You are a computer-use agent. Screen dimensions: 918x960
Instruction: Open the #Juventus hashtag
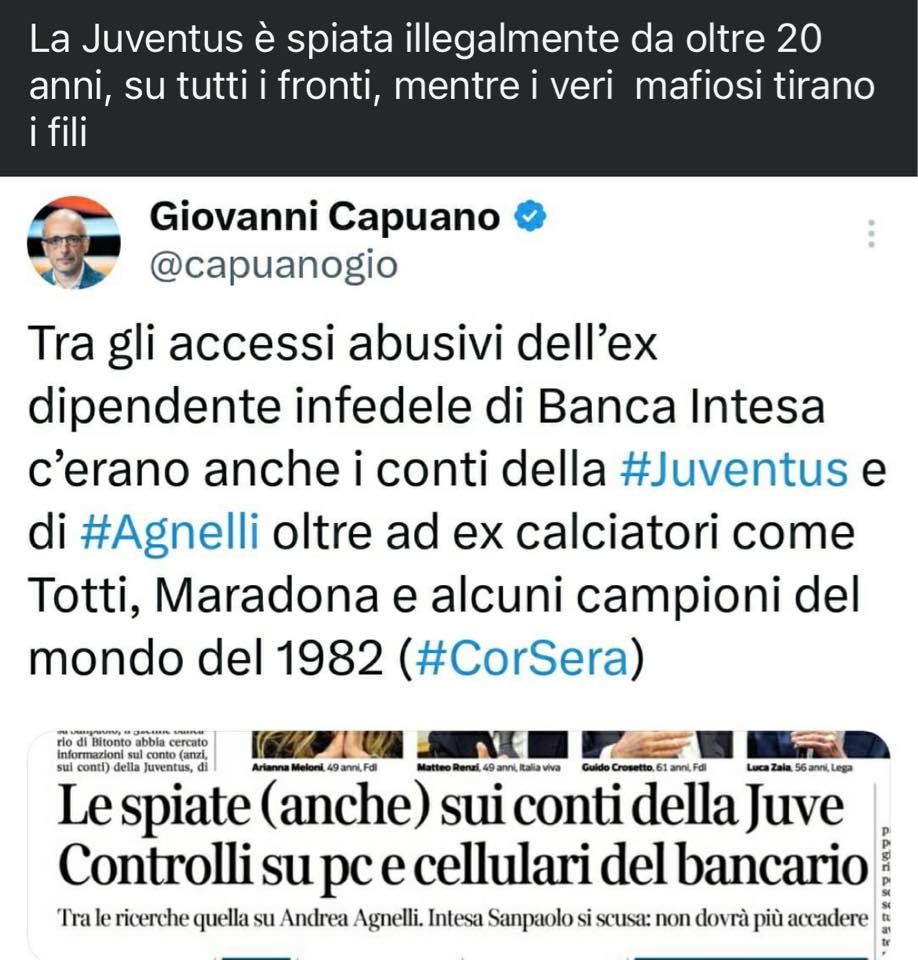pyautogui.click(x=734, y=470)
